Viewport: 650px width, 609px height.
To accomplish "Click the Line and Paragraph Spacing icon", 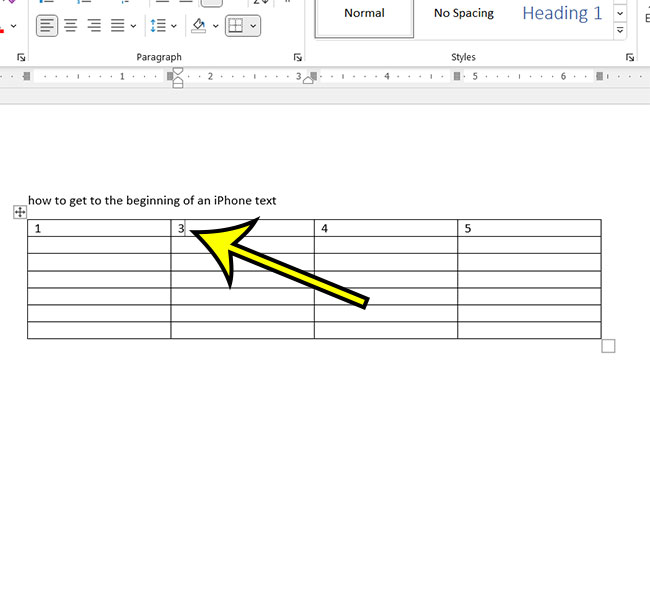I will coord(158,26).
